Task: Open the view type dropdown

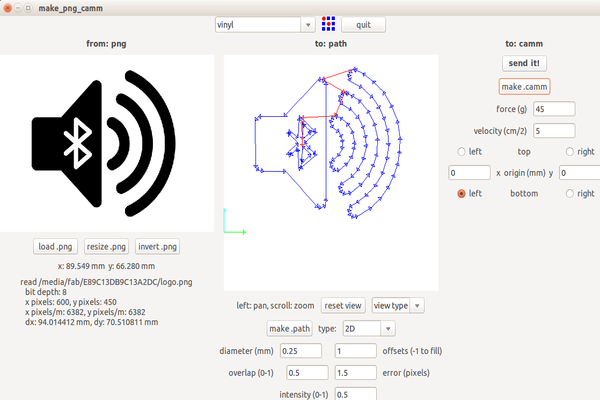Action: [398, 305]
